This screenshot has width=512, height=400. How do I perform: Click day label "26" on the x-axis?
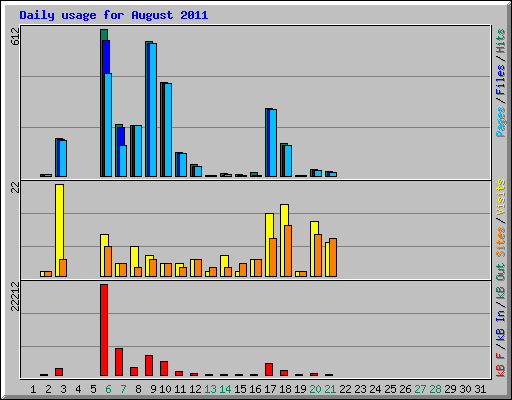pyautogui.click(x=405, y=389)
